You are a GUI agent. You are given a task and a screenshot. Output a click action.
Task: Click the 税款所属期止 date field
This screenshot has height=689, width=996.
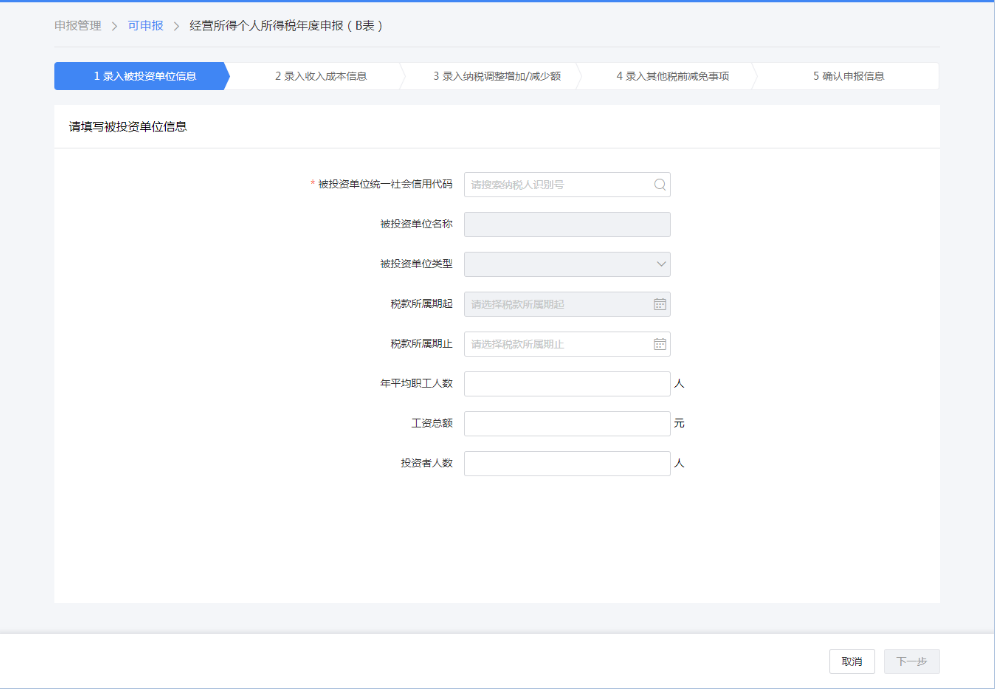[x=557, y=344]
